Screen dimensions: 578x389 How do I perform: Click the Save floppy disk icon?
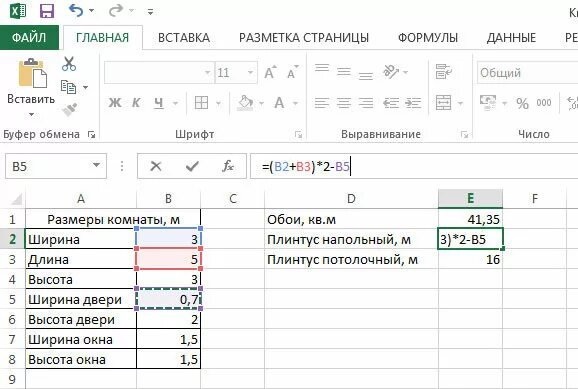(47, 11)
